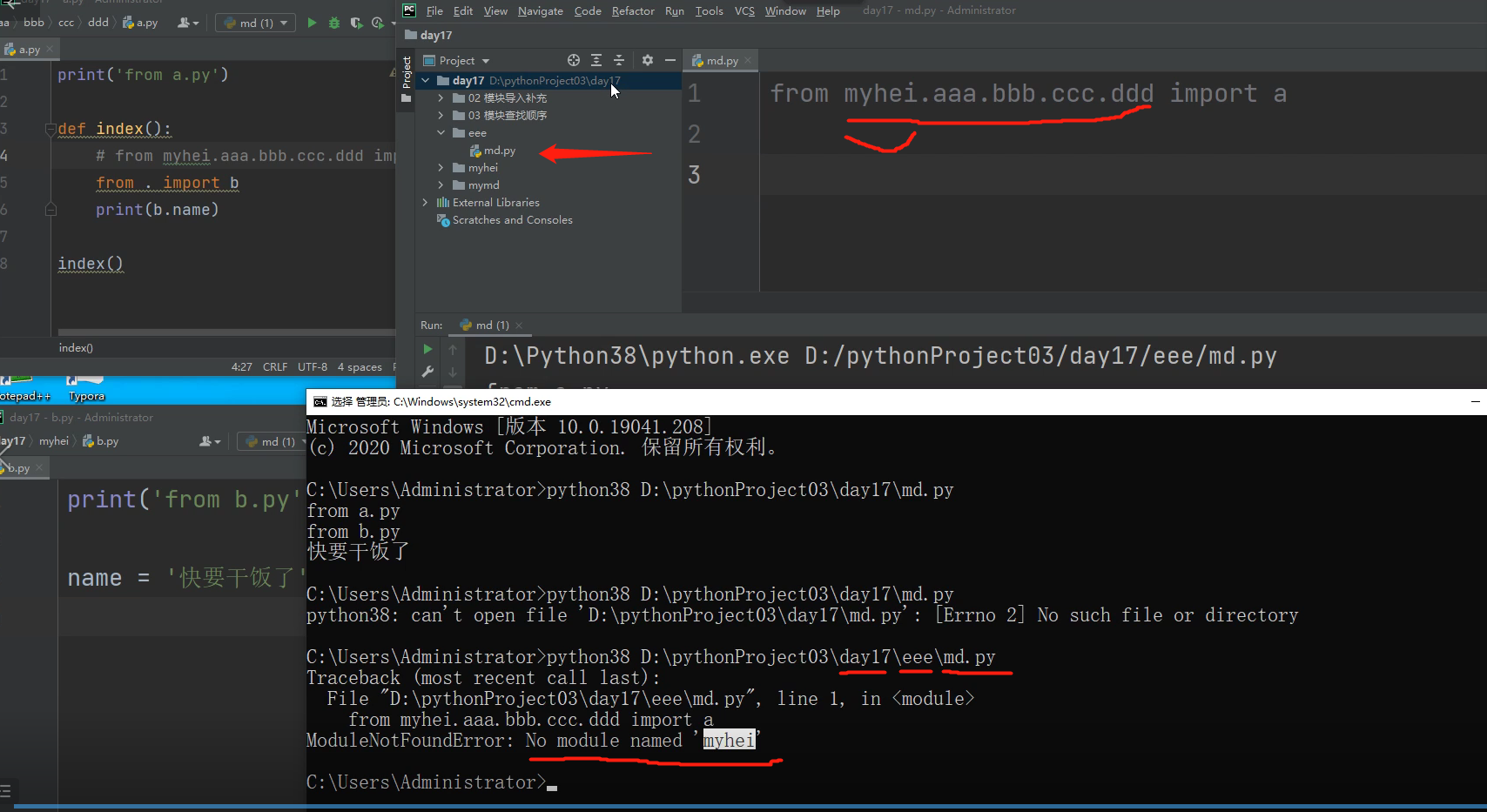Open the Run menu
The image size is (1487, 812).
[x=675, y=10]
